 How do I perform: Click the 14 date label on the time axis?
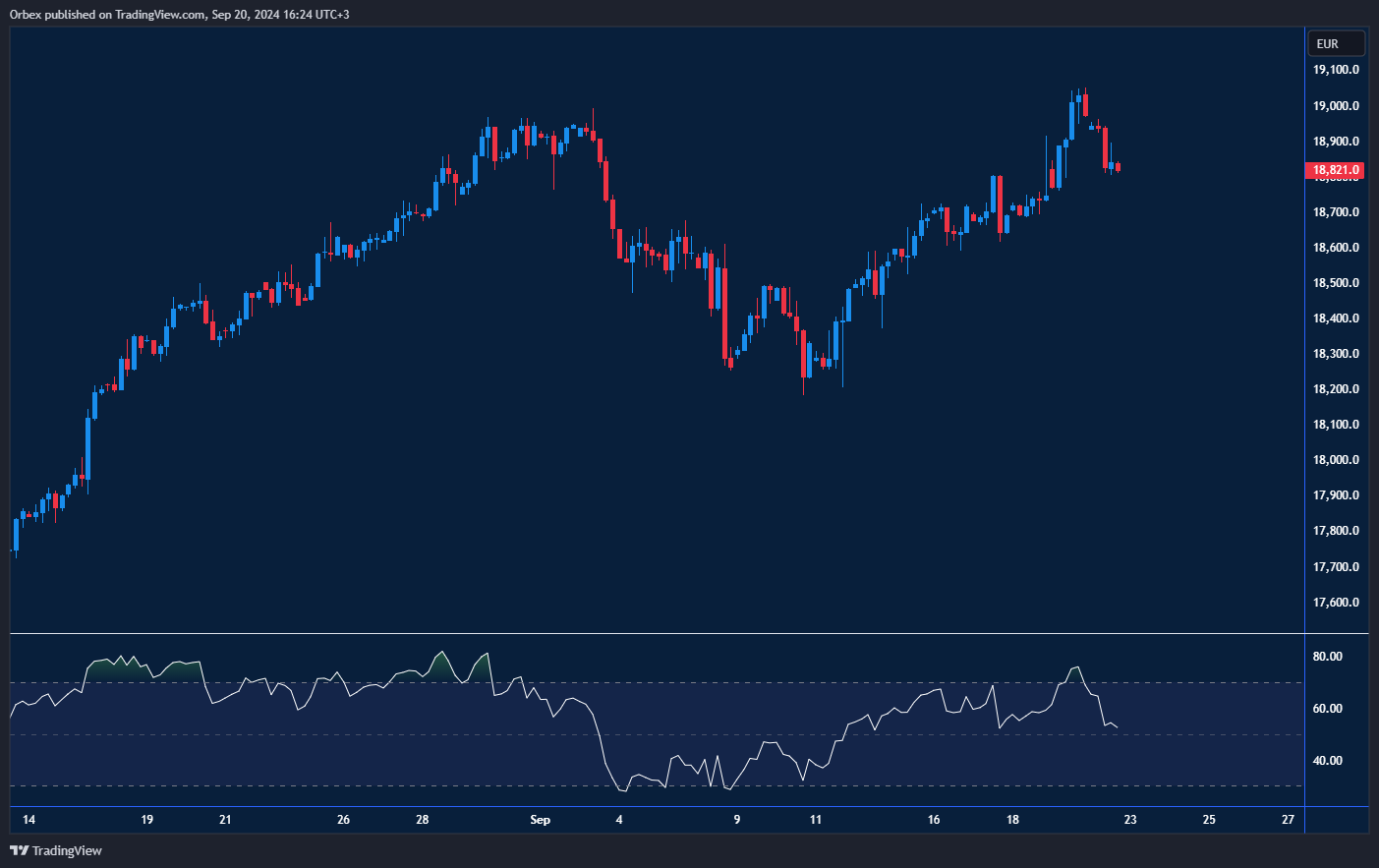tap(29, 819)
